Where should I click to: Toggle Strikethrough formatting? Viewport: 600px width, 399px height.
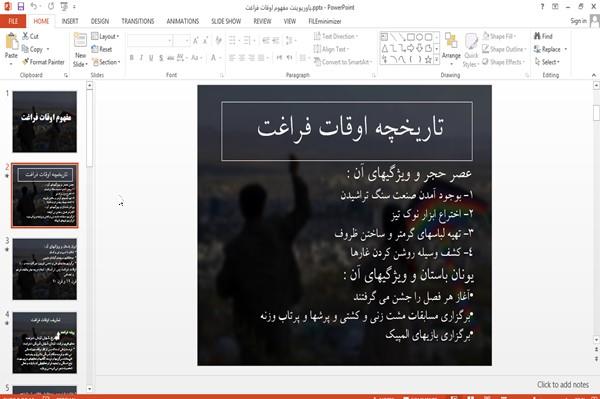pyautogui.click(x=171, y=58)
